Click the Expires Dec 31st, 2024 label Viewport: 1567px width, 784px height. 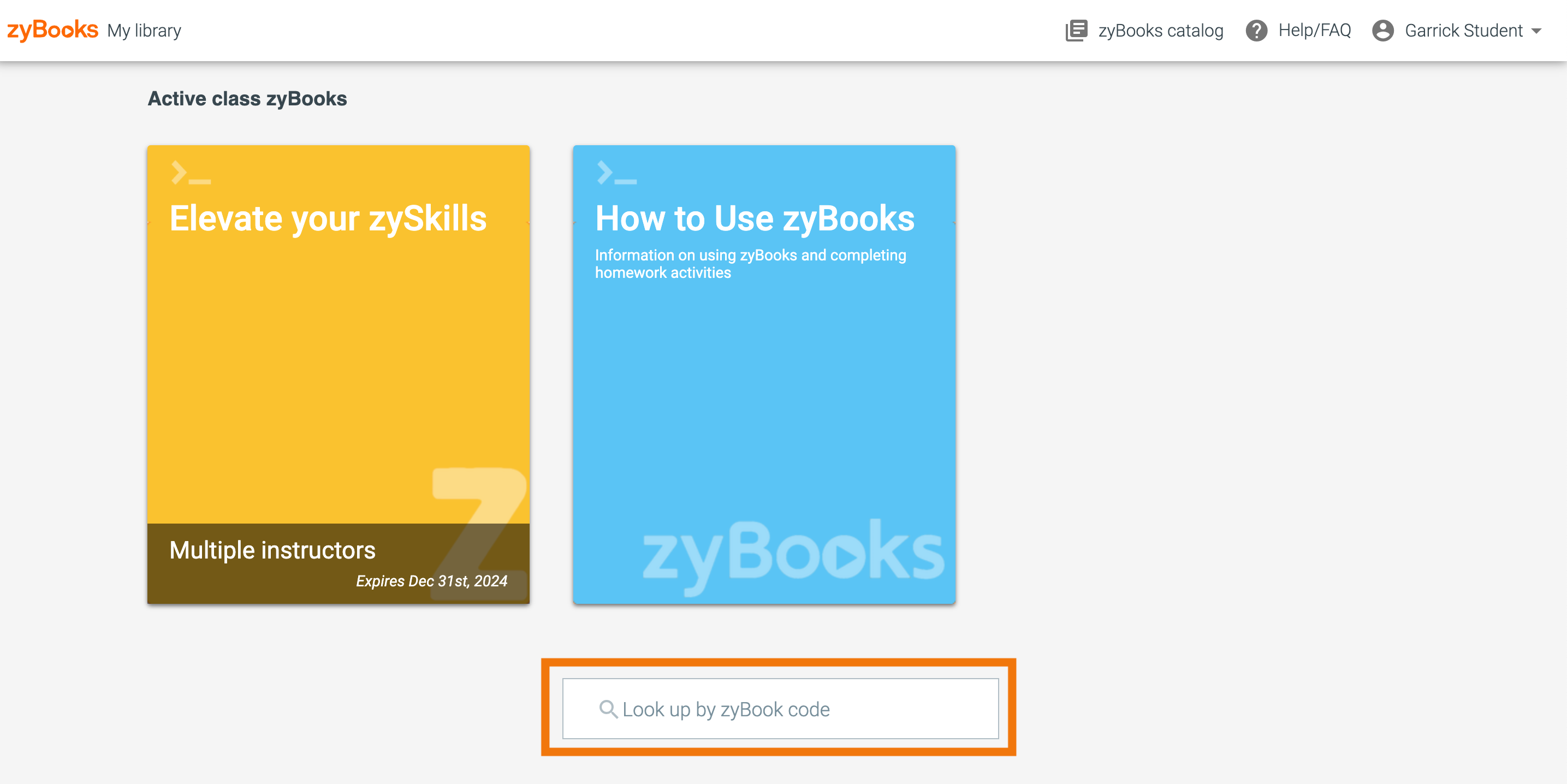(431, 581)
